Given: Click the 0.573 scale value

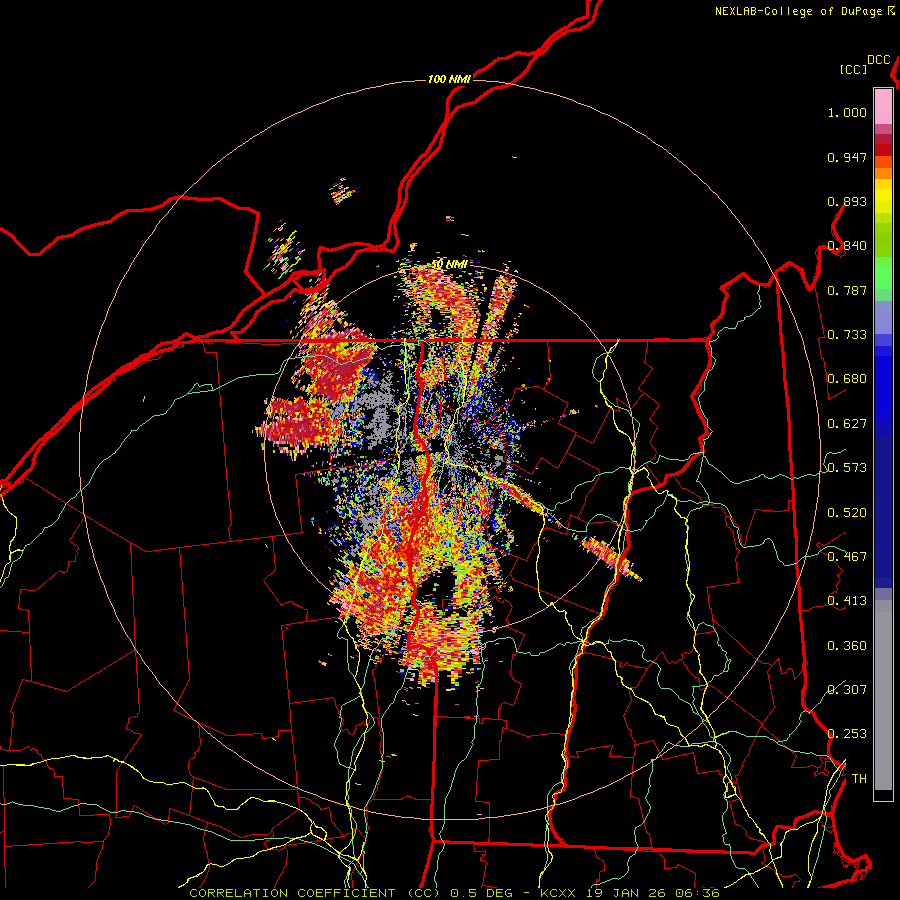Looking at the screenshot, I should click(x=847, y=467).
